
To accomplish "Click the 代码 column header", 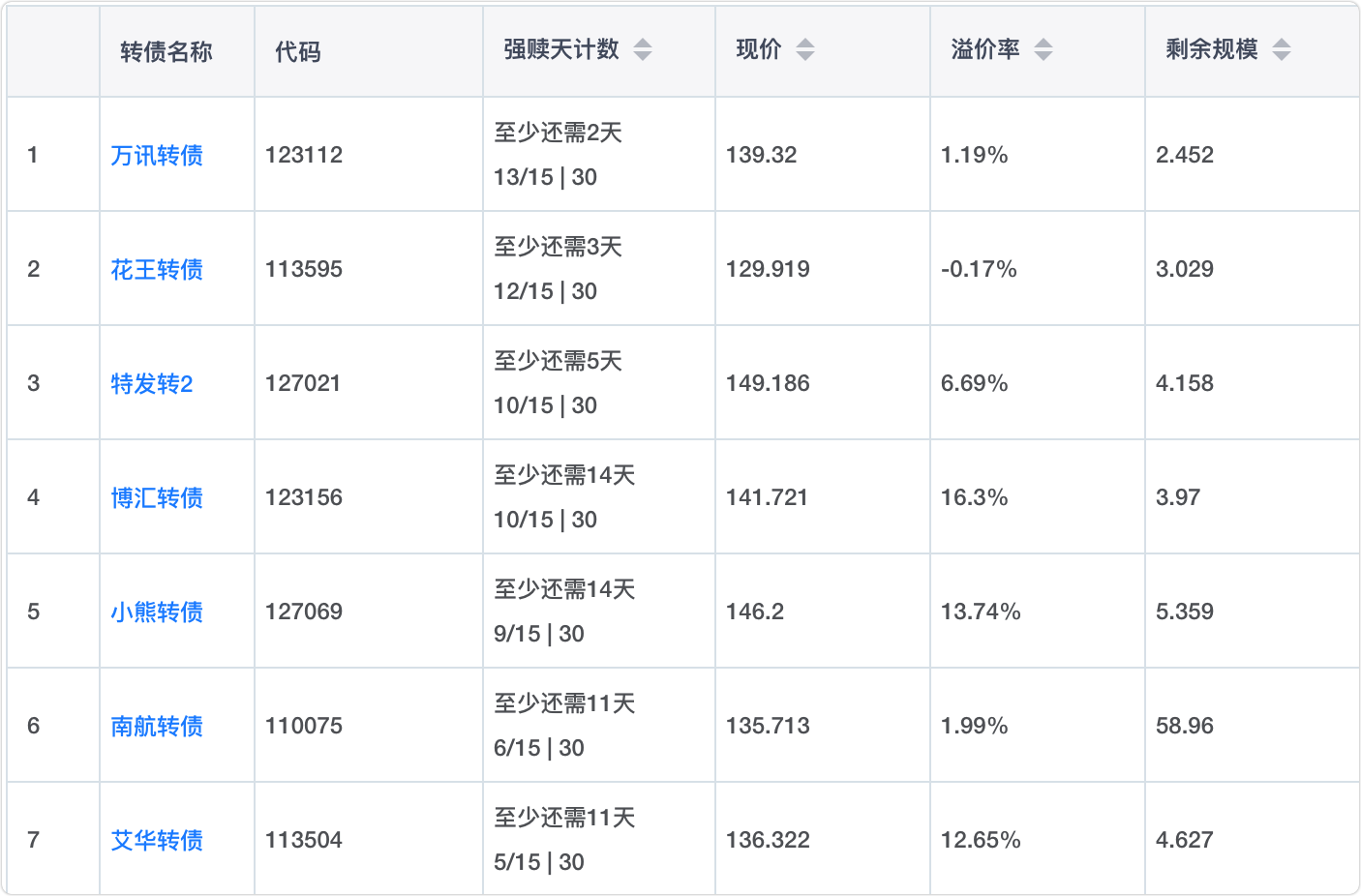I will [298, 51].
